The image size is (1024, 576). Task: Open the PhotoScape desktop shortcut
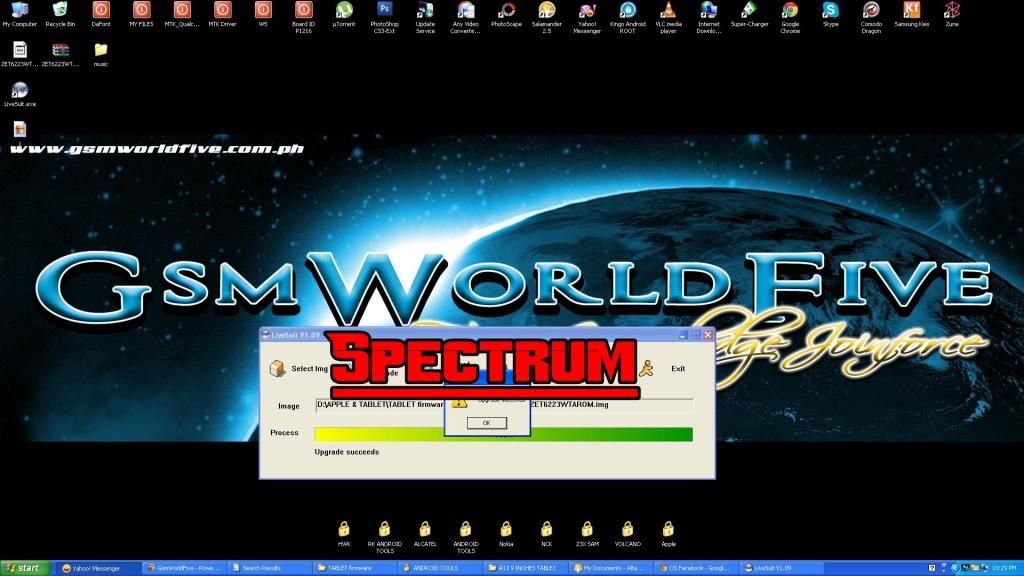[506, 14]
